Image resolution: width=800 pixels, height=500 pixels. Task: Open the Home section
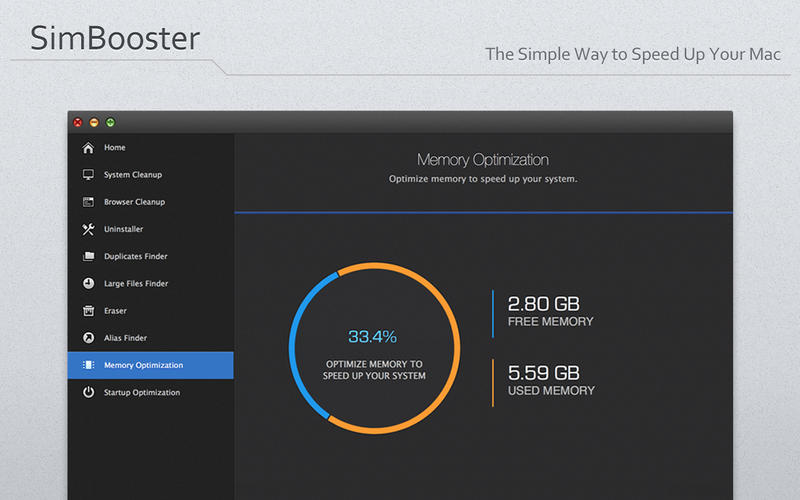pyautogui.click(x=115, y=148)
